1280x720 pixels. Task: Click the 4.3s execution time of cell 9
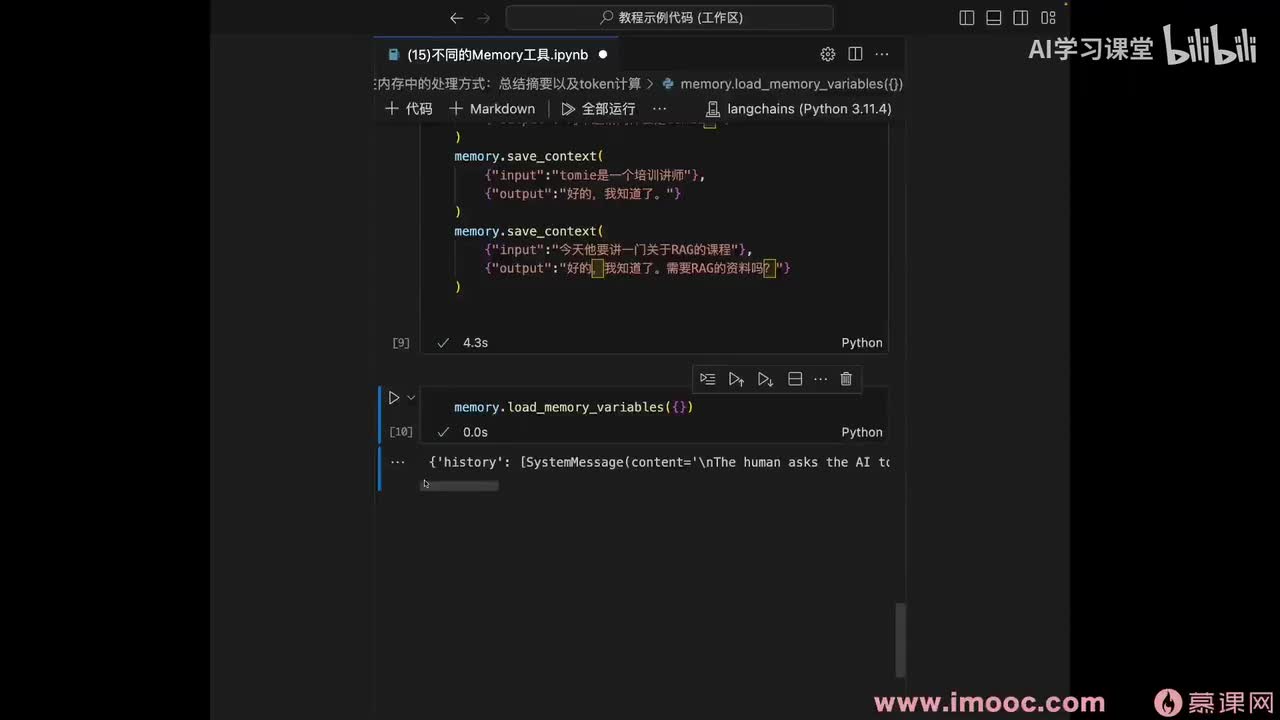475,343
